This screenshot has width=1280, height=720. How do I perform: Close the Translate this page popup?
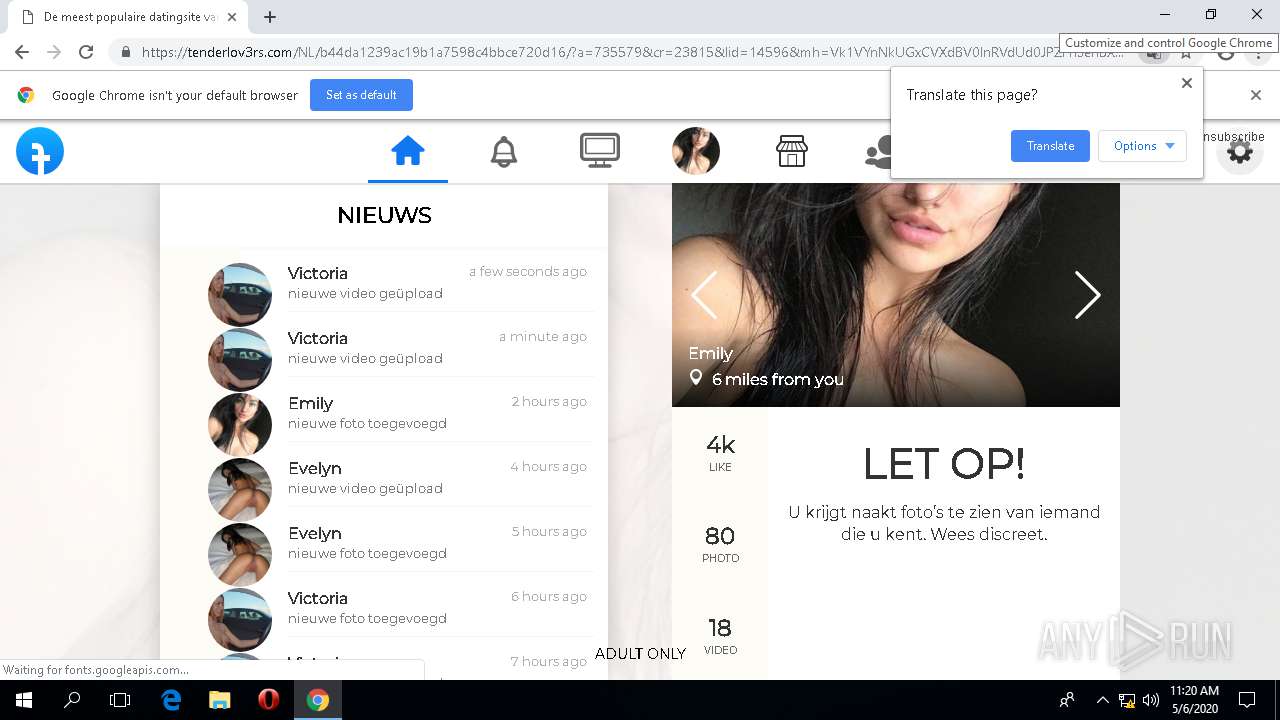[x=1187, y=83]
